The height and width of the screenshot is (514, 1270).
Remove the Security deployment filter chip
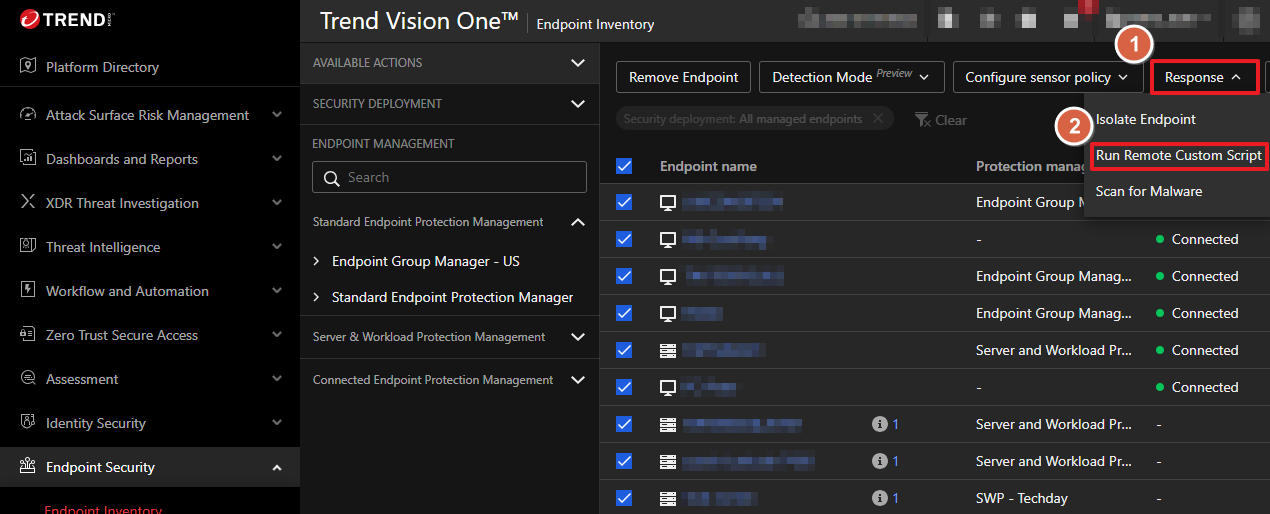(x=877, y=119)
